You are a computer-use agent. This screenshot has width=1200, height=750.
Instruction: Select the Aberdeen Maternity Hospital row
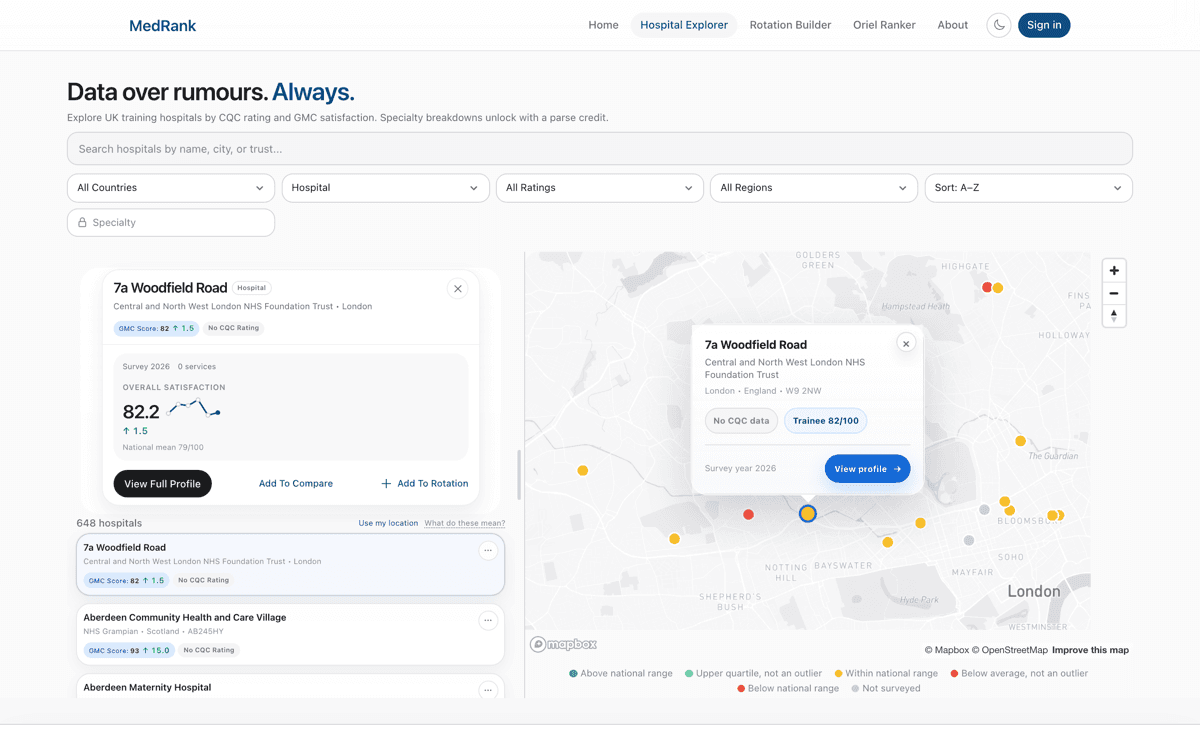click(x=290, y=687)
